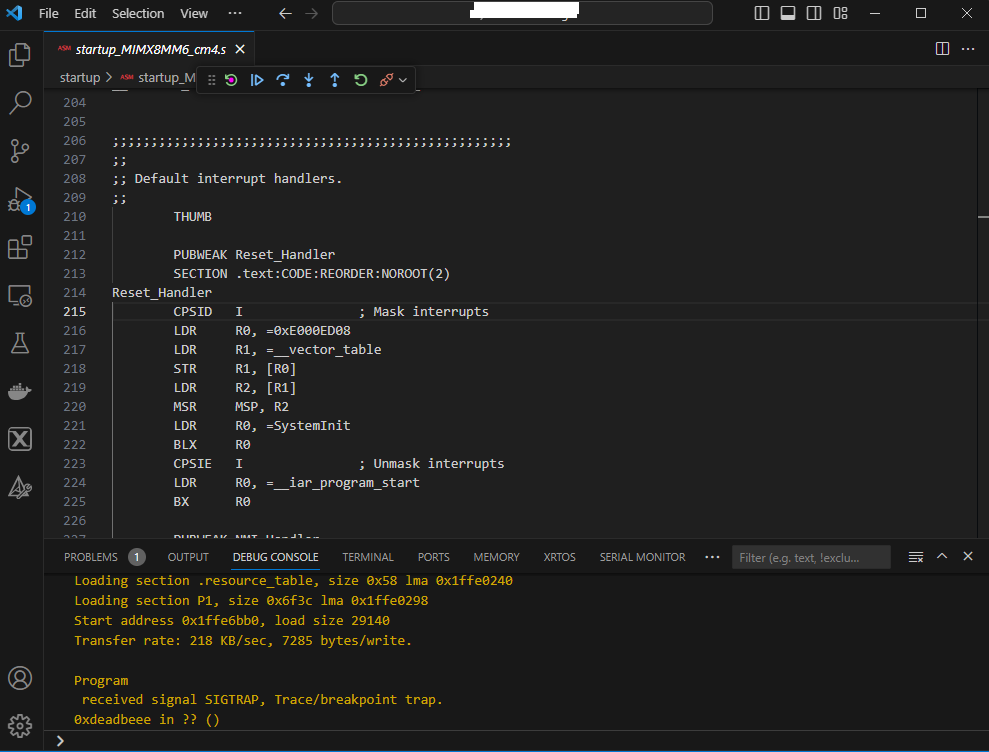Toggle the primary side bar visibility
The width and height of the screenshot is (989, 752).
[762, 13]
